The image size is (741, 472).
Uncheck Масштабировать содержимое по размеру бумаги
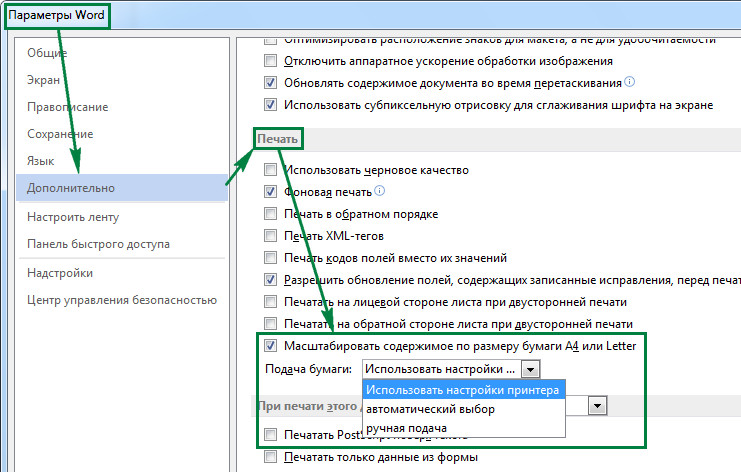[270, 345]
